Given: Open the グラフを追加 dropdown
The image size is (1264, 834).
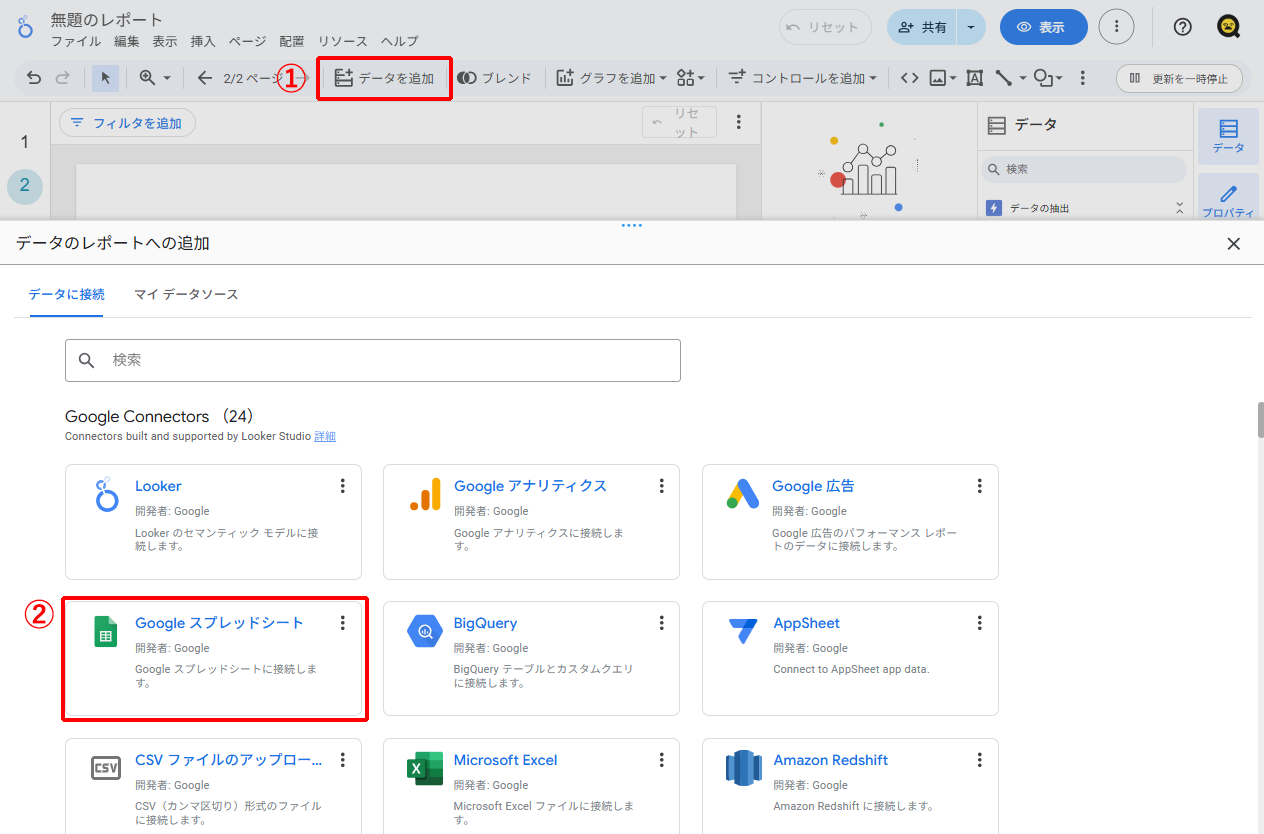Looking at the screenshot, I should (x=611, y=78).
